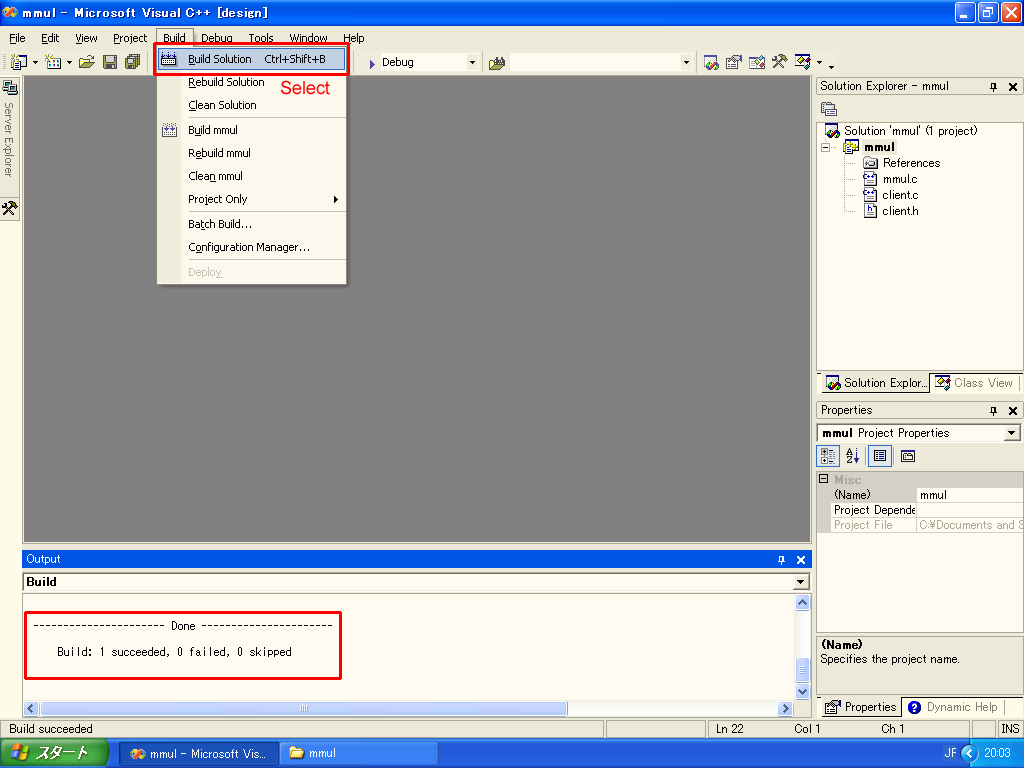Open the File menu
Viewport: 1024px width, 768px height.
(18, 38)
